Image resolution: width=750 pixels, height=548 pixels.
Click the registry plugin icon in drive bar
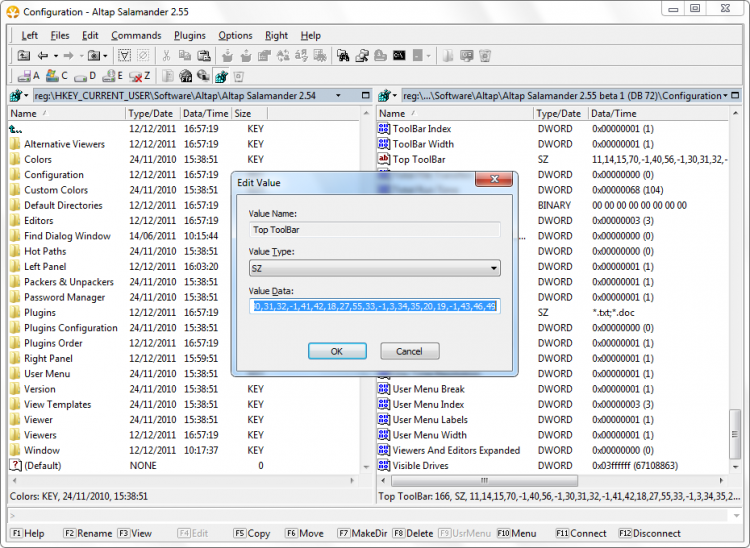220,76
